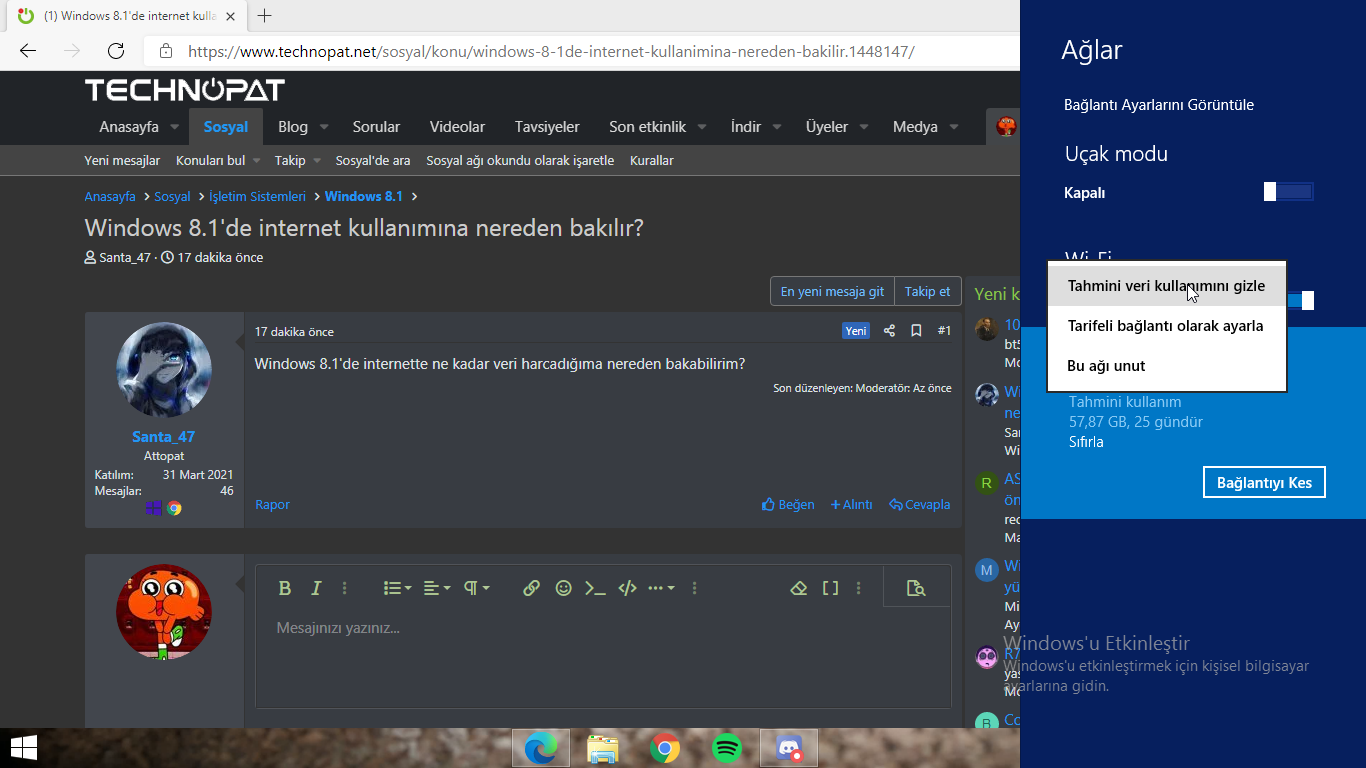
Task: Insert a code block with the angle-bracket icon
Action: (x=627, y=588)
